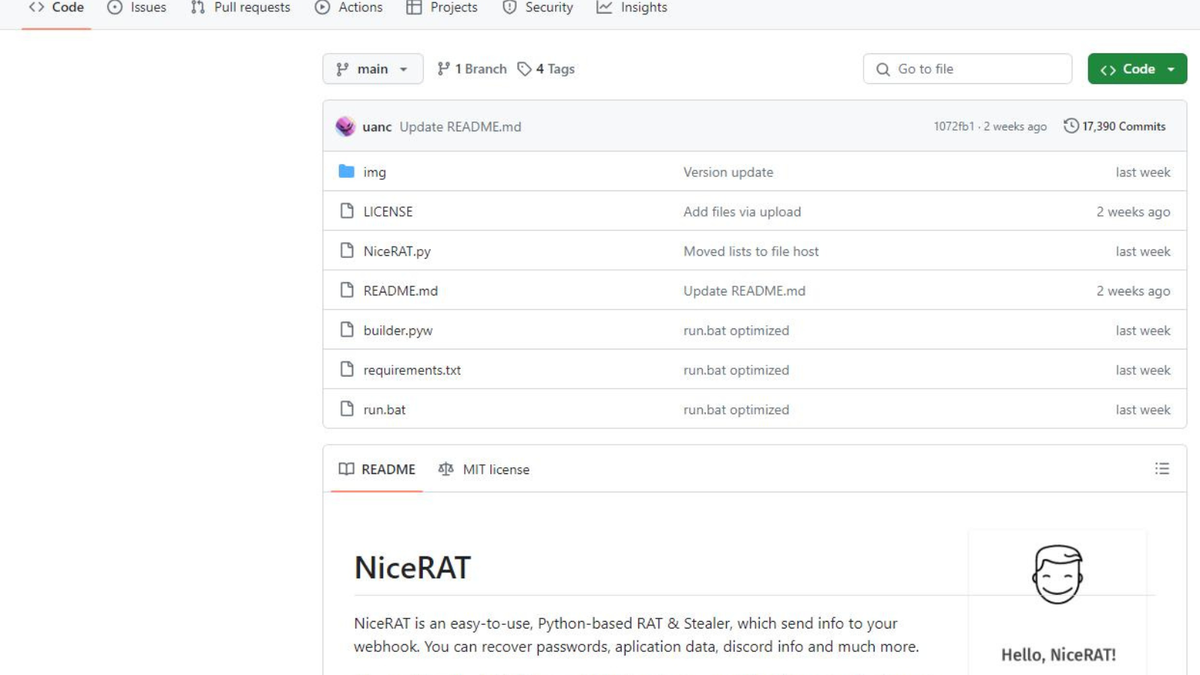Open README outline list icon

click(1161, 469)
